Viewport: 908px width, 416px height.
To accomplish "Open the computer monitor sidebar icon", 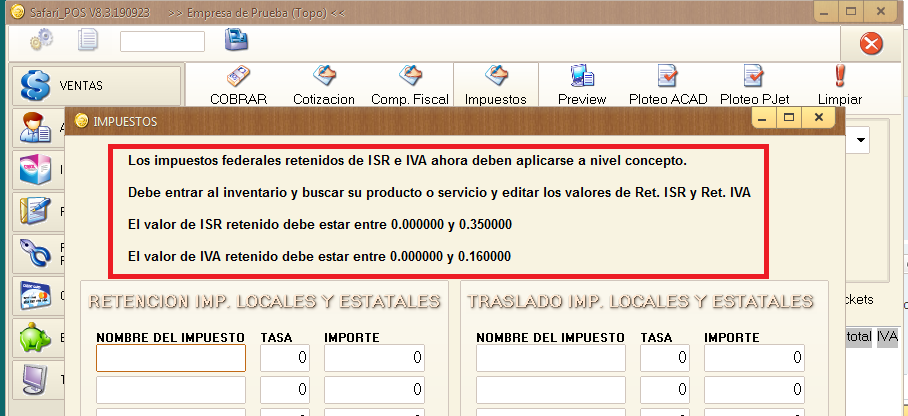I will [x=36, y=379].
